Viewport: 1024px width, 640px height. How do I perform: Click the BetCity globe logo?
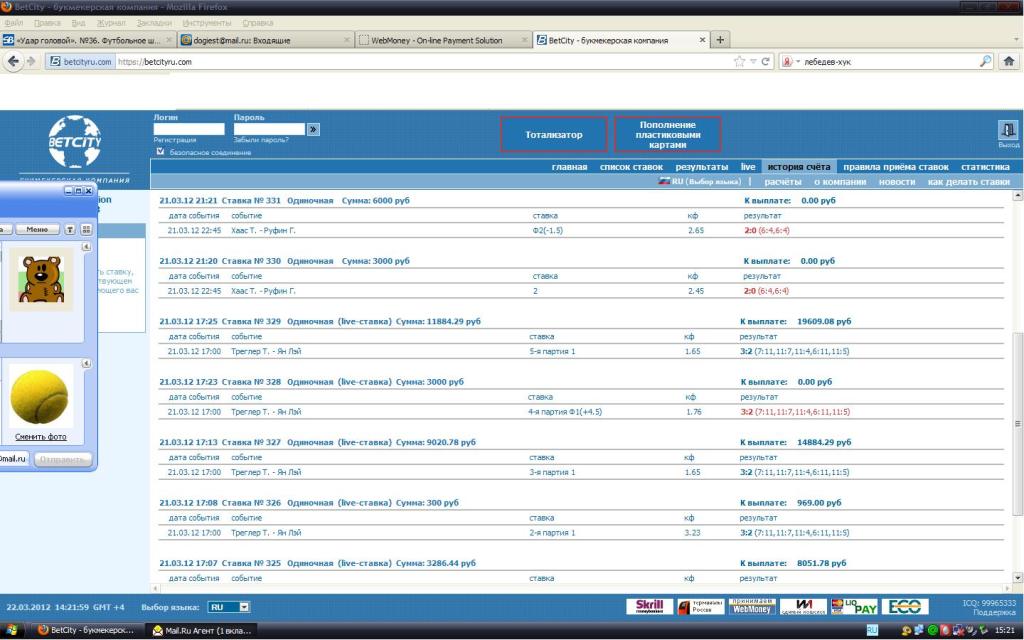point(74,142)
